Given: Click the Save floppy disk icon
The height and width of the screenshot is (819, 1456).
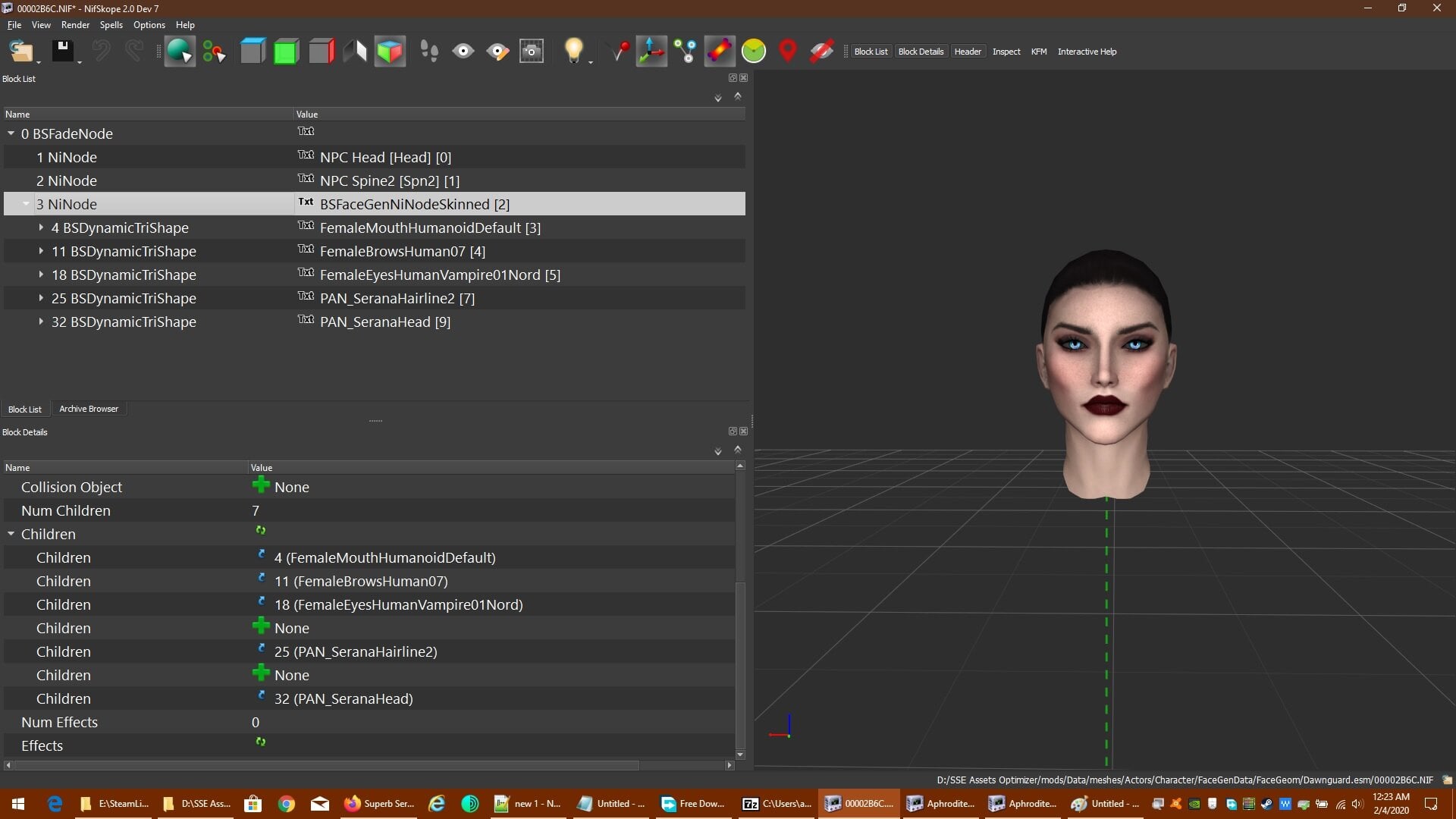Looking at the screenshot, I should [x=62, y=51].
